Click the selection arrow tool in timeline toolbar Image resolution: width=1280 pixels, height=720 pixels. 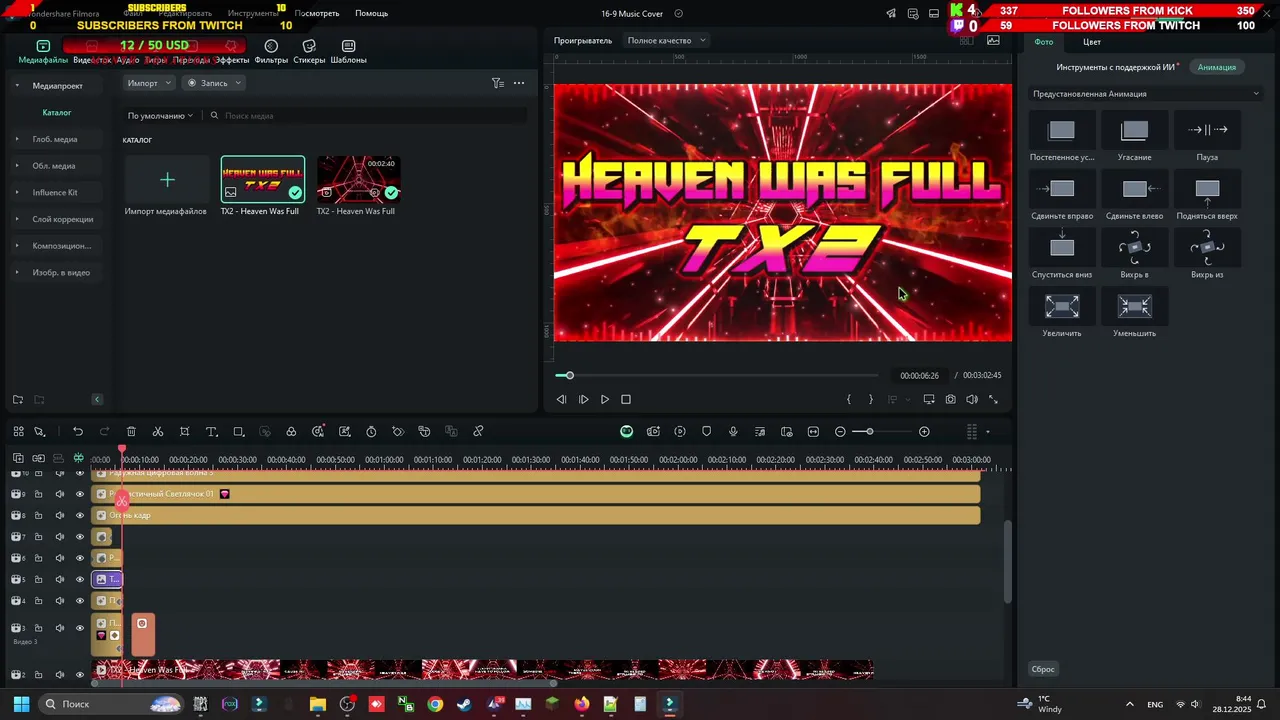click(40, 432)
